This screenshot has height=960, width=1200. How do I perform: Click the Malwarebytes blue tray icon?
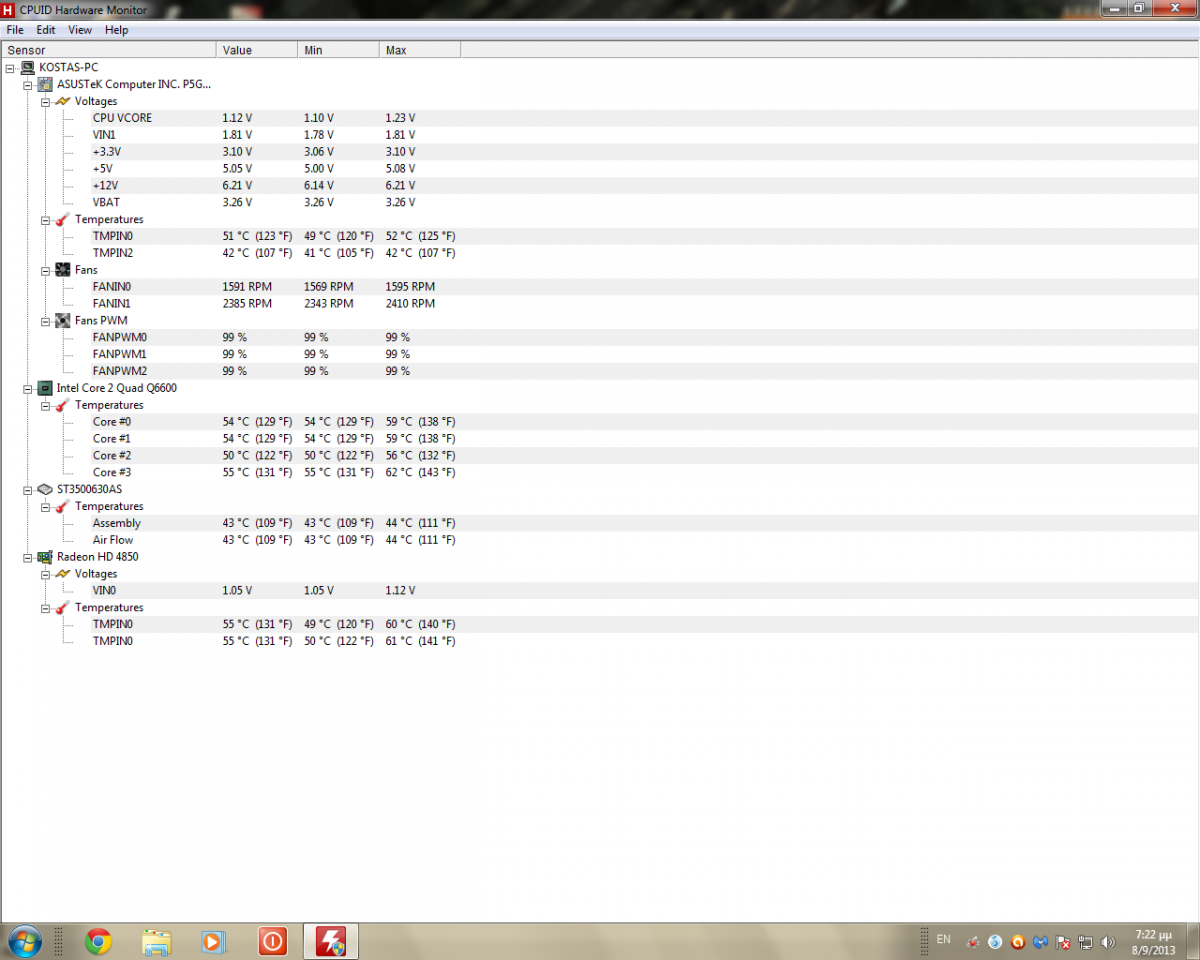click(x=1041, y=942)
